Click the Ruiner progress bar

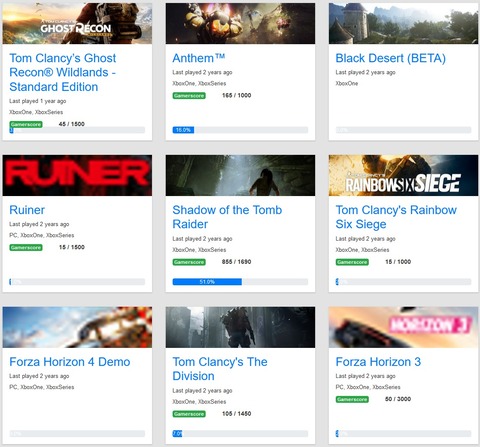(x=77, y=282)
